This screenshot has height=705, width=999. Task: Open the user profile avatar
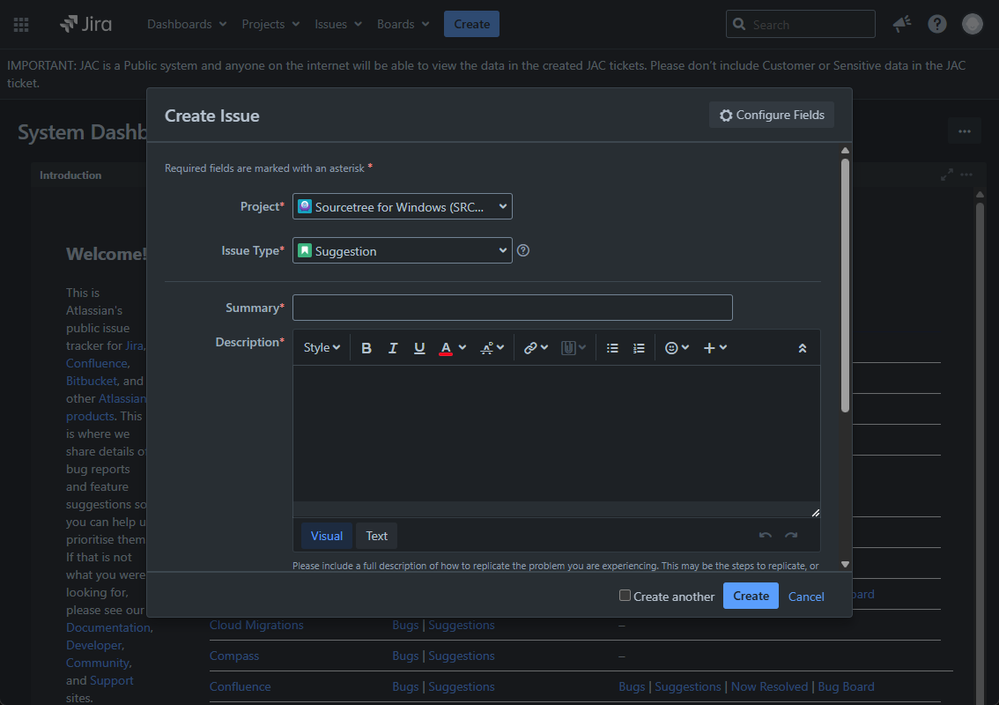(x=972, y=24)
